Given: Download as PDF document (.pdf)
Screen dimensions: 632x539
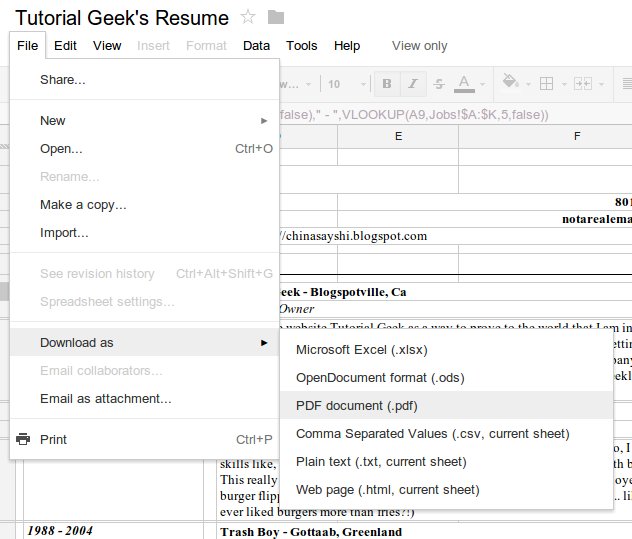Looking at the screenshot, I should 446,406.
